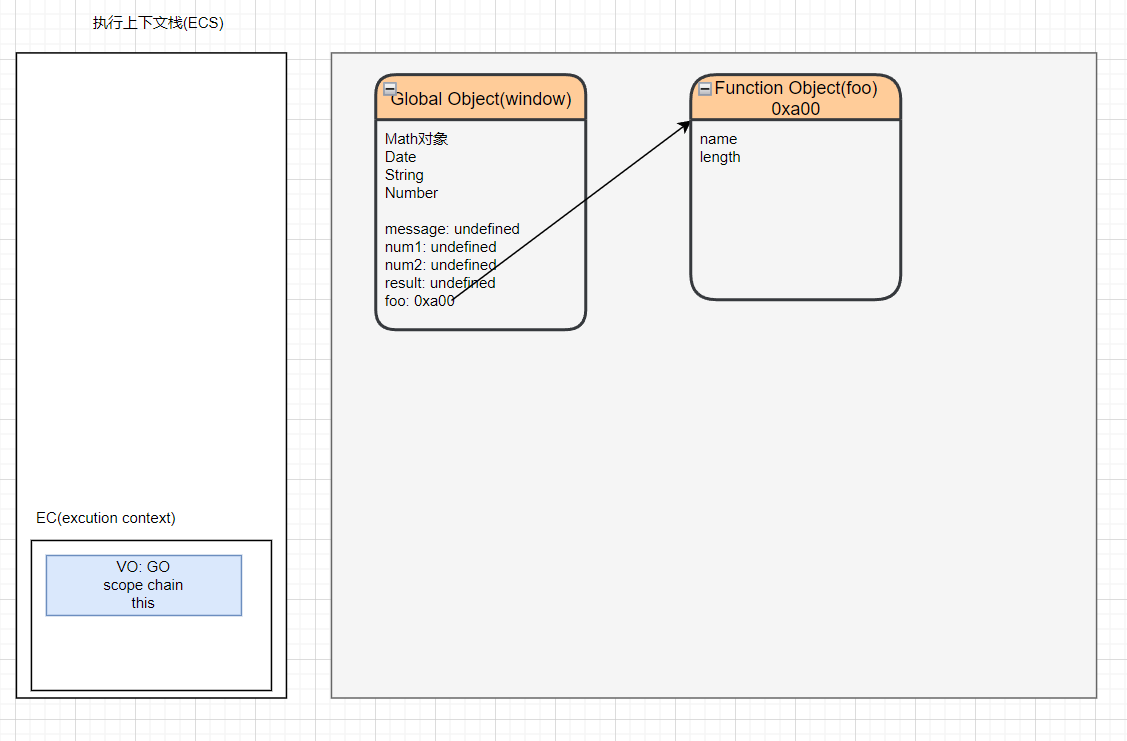Select the EC(excution context) label

(106, 518)
